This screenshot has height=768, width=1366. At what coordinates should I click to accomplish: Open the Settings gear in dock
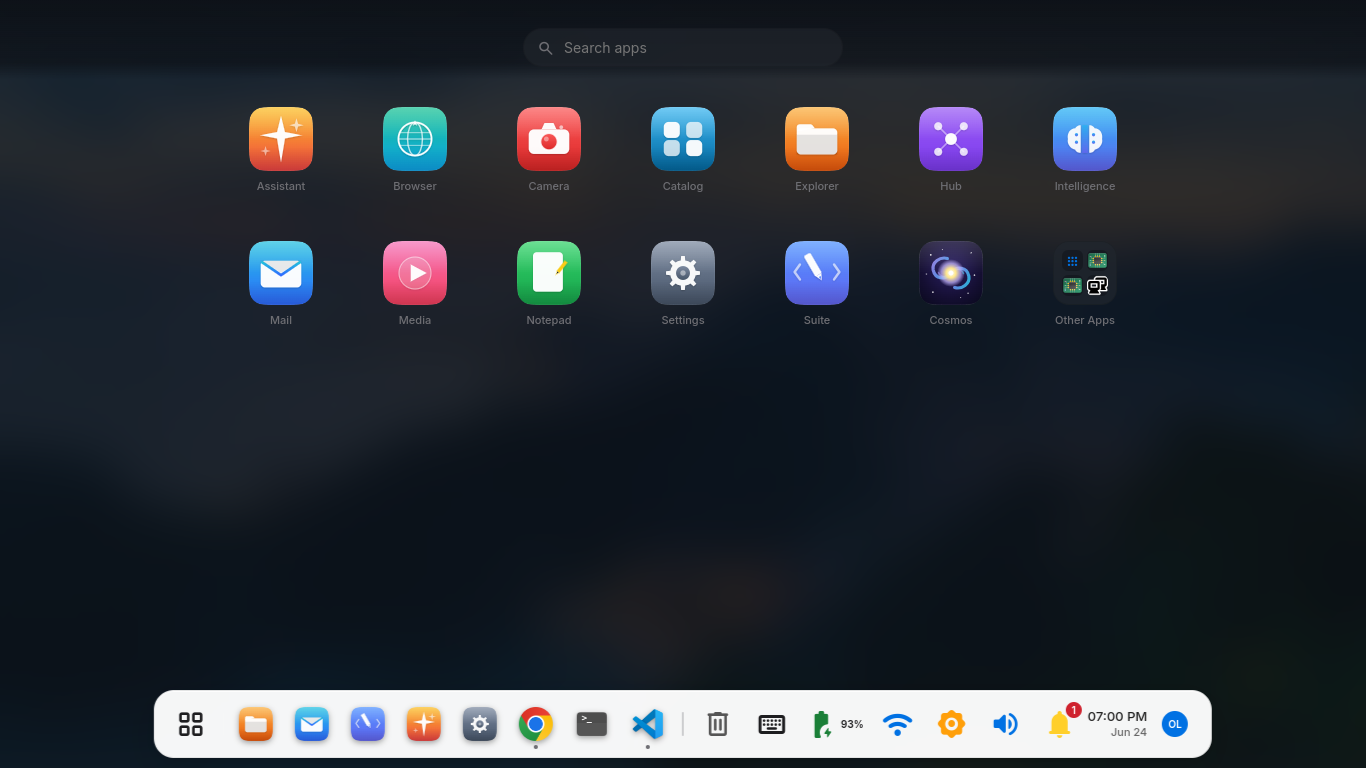(480, 724)
